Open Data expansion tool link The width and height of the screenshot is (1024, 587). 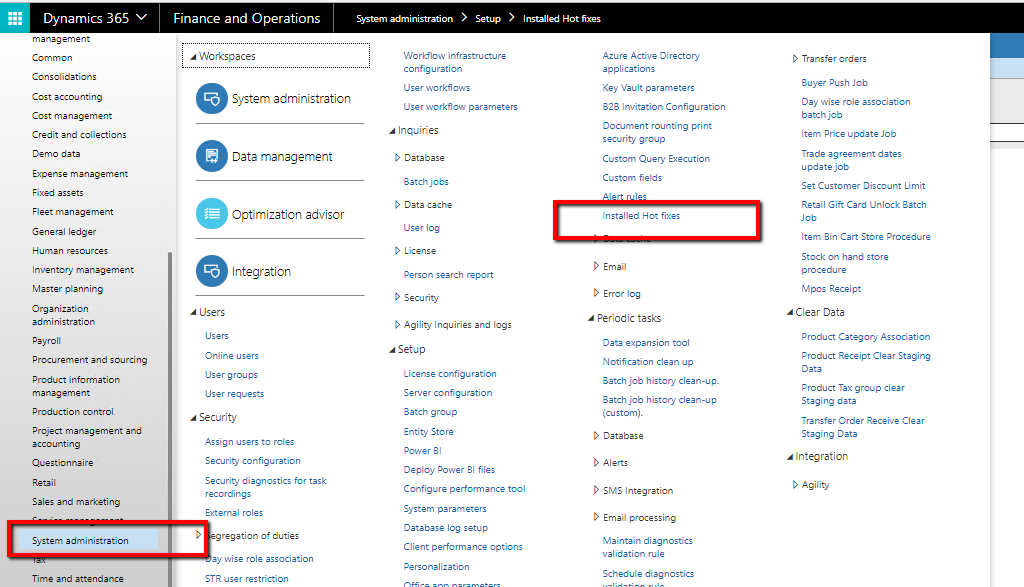point(646,343)
